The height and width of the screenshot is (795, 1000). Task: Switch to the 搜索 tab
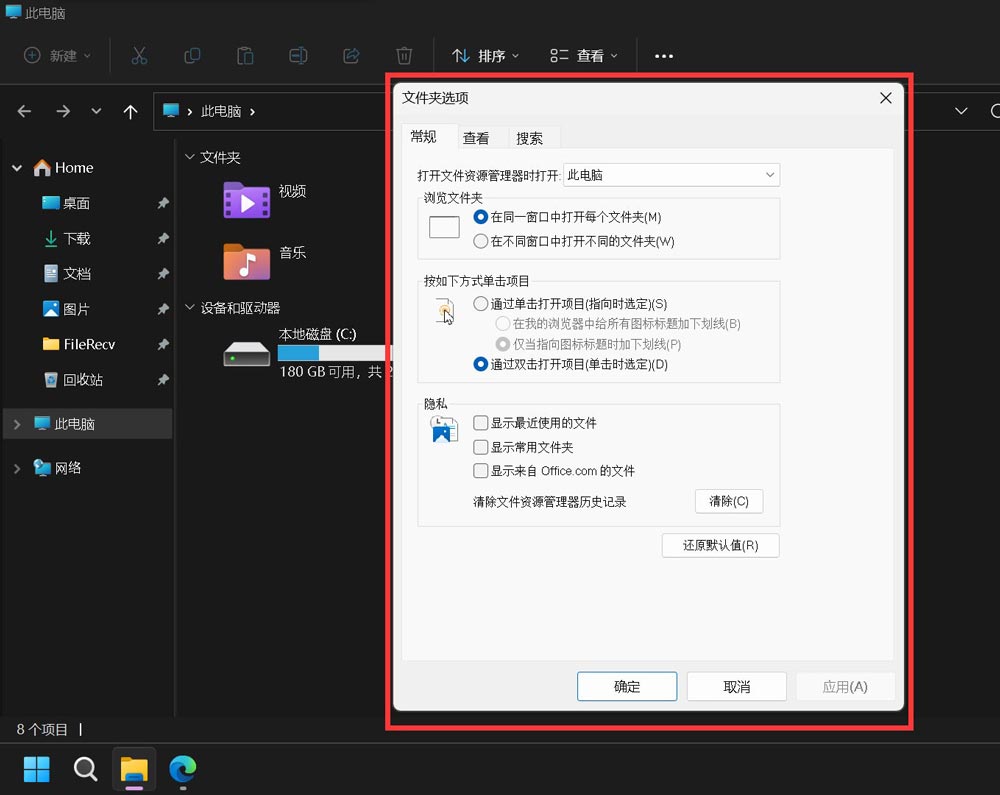[530, 136]
